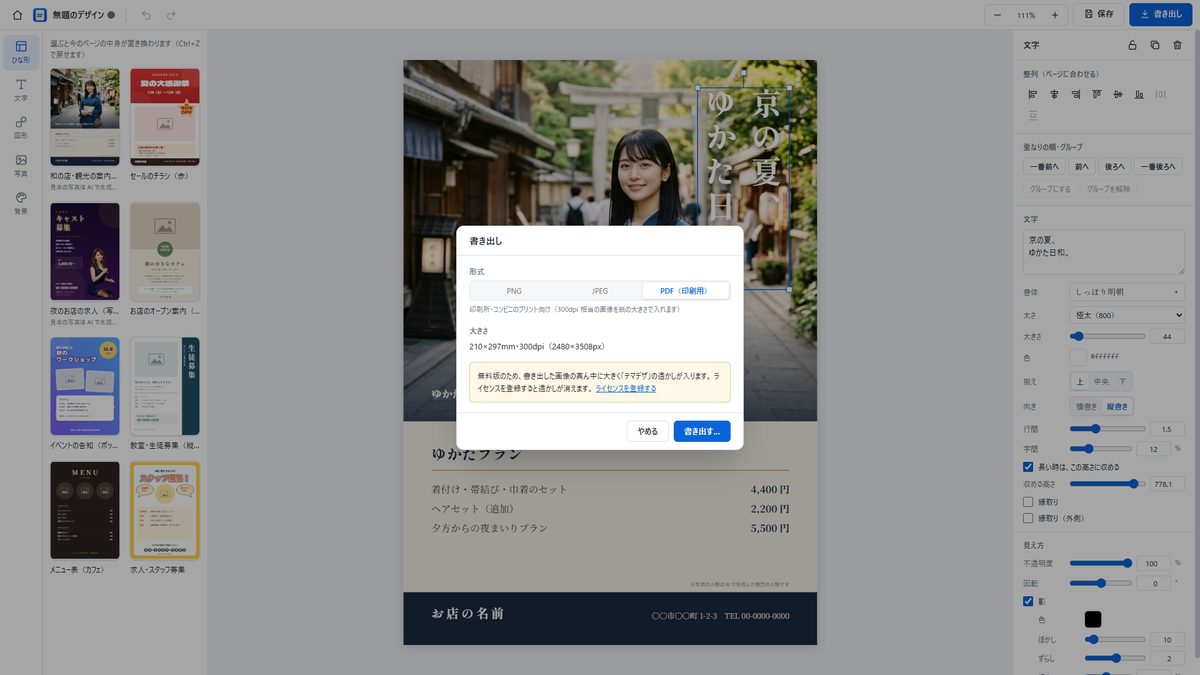Screen dimensions: 1200x675
Task: Click the blue app logo icon
Action: 40,15
